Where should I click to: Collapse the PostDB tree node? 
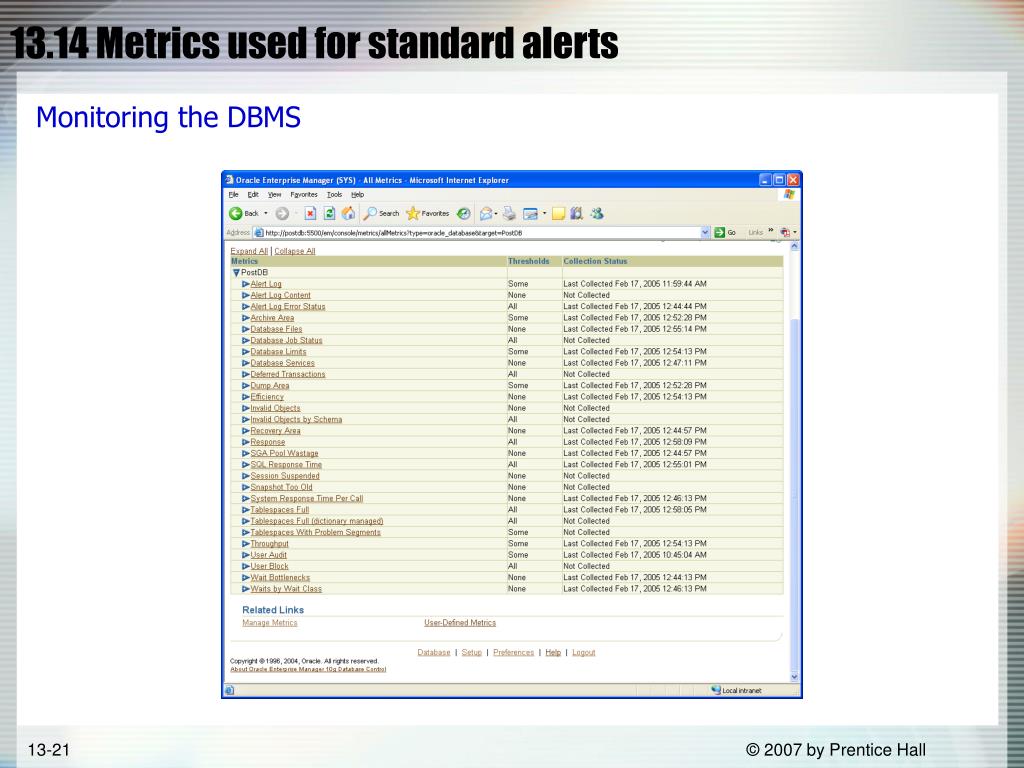[x=236, y=273]
